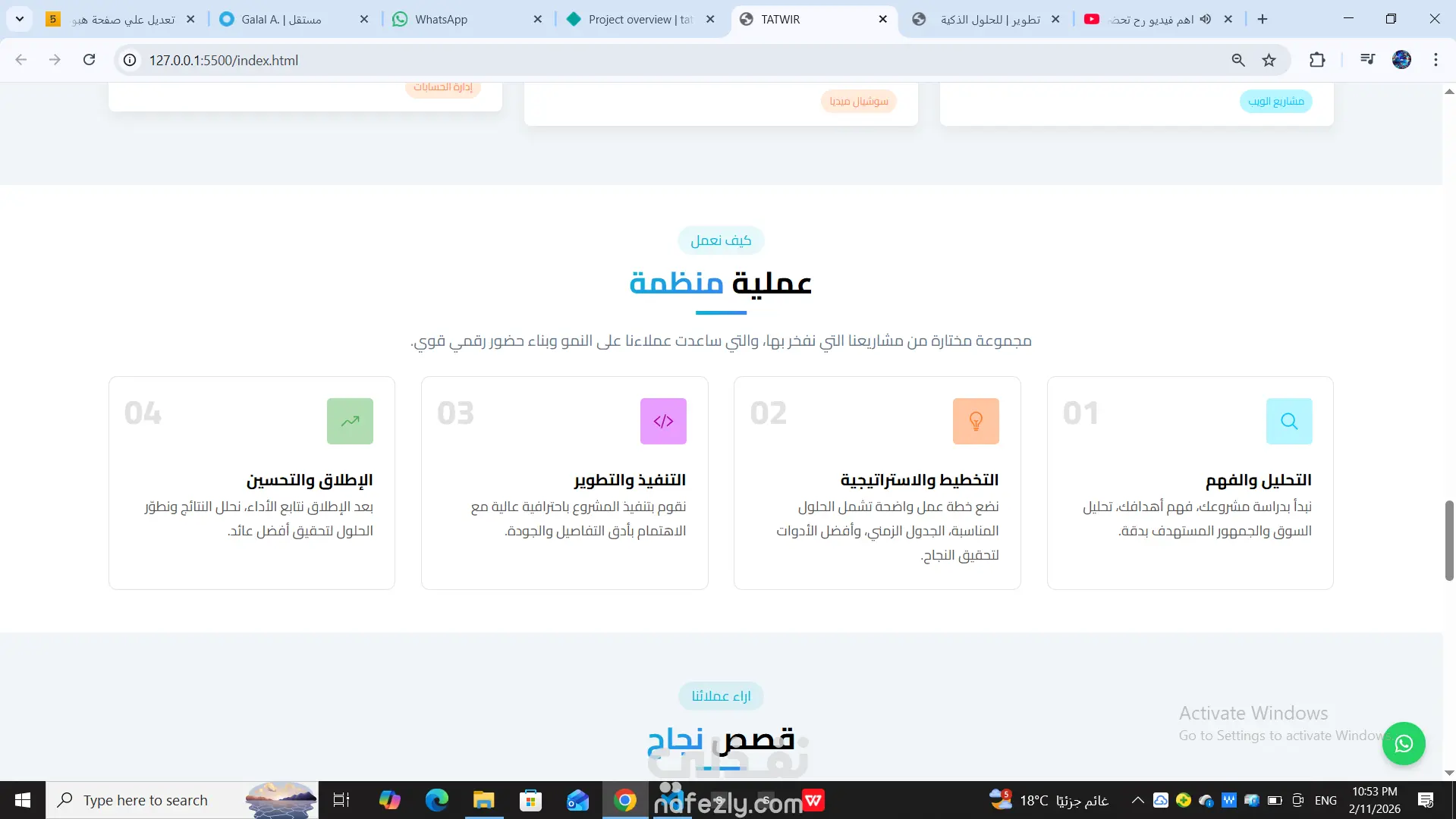Mute the audio icon on YouTube tab

[x=1206, y=19]
